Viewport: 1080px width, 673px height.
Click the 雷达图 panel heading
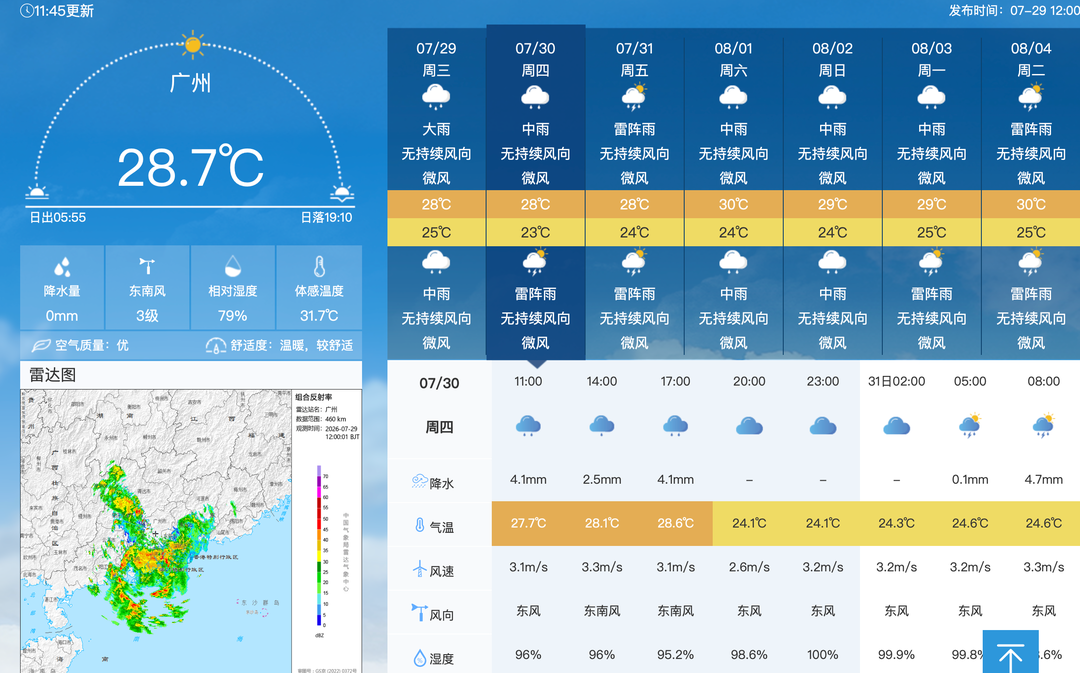pyautogui.click(x=52, y=375)
